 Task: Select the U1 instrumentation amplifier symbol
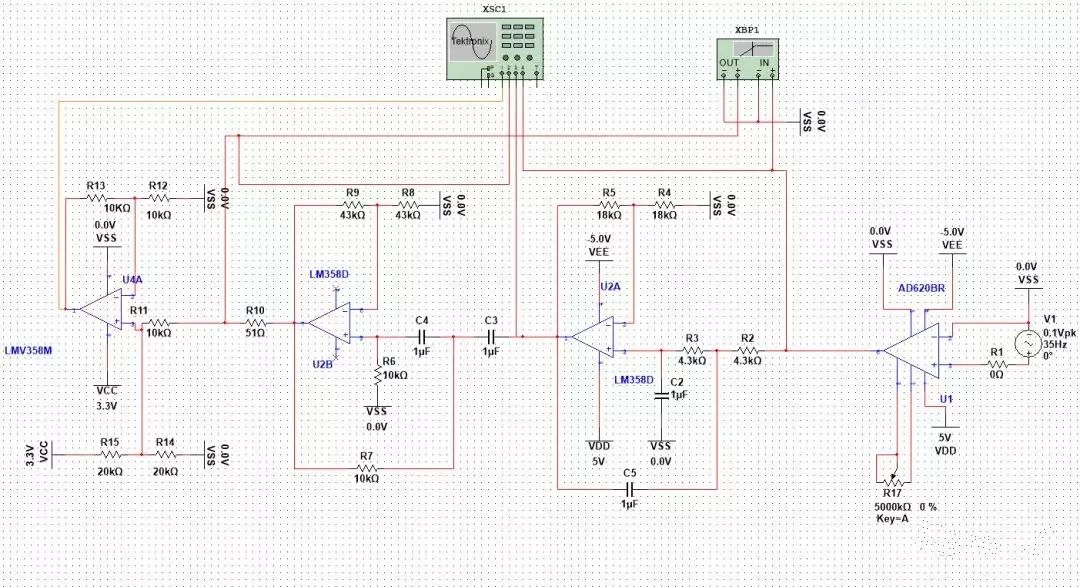911,351
